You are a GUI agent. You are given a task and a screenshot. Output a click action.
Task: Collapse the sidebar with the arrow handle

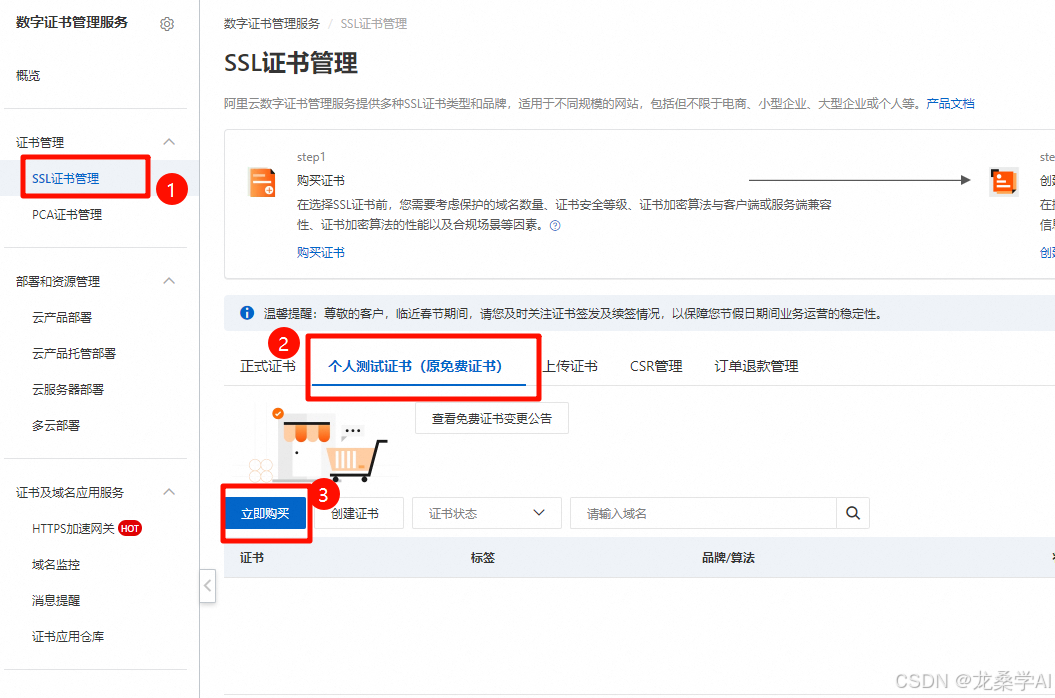[208, 586]
